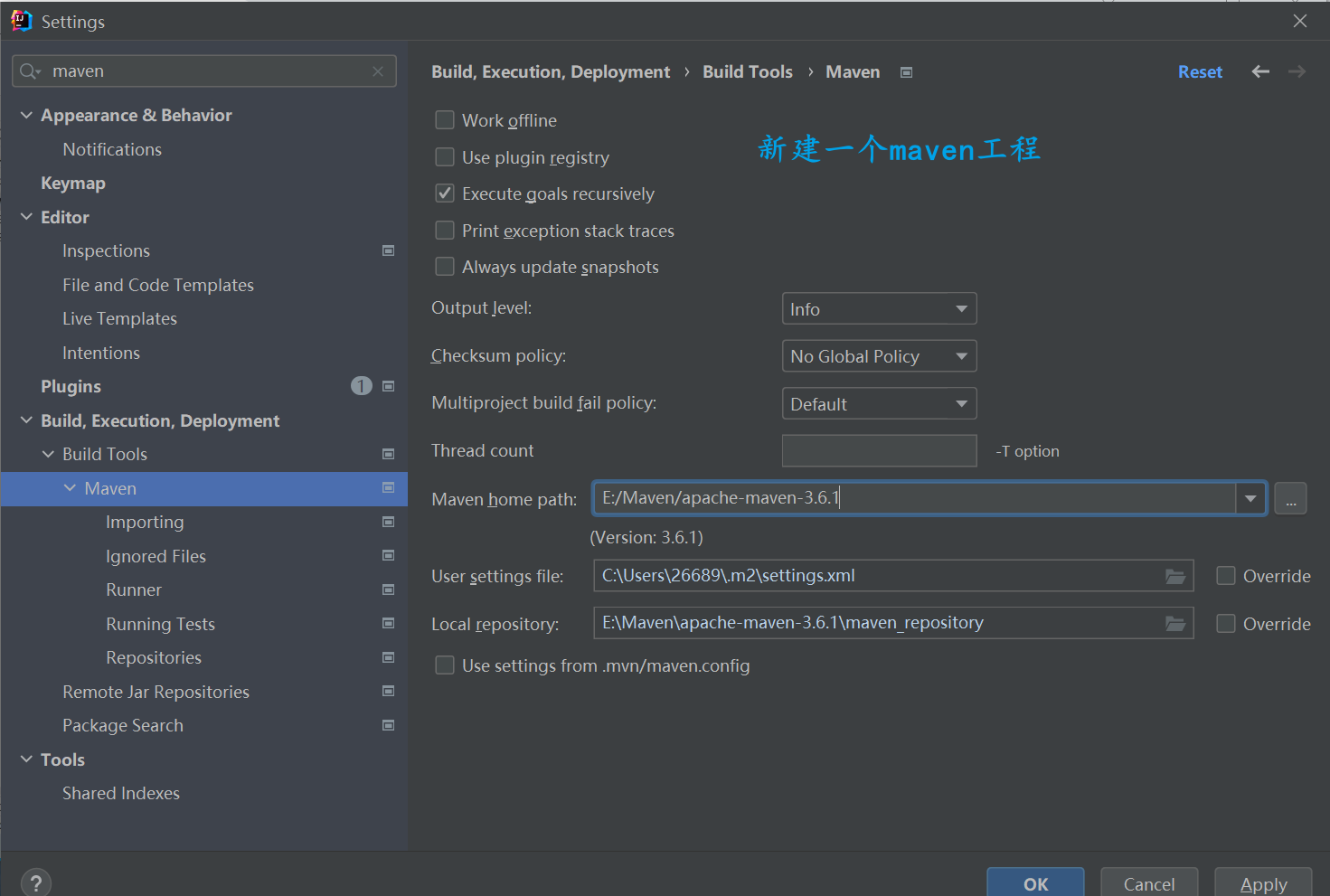Enable Use settings from .mvn/maven.config
This screenshot has height=896, width=1330.
pyautogui.click(x=445, y=665)
